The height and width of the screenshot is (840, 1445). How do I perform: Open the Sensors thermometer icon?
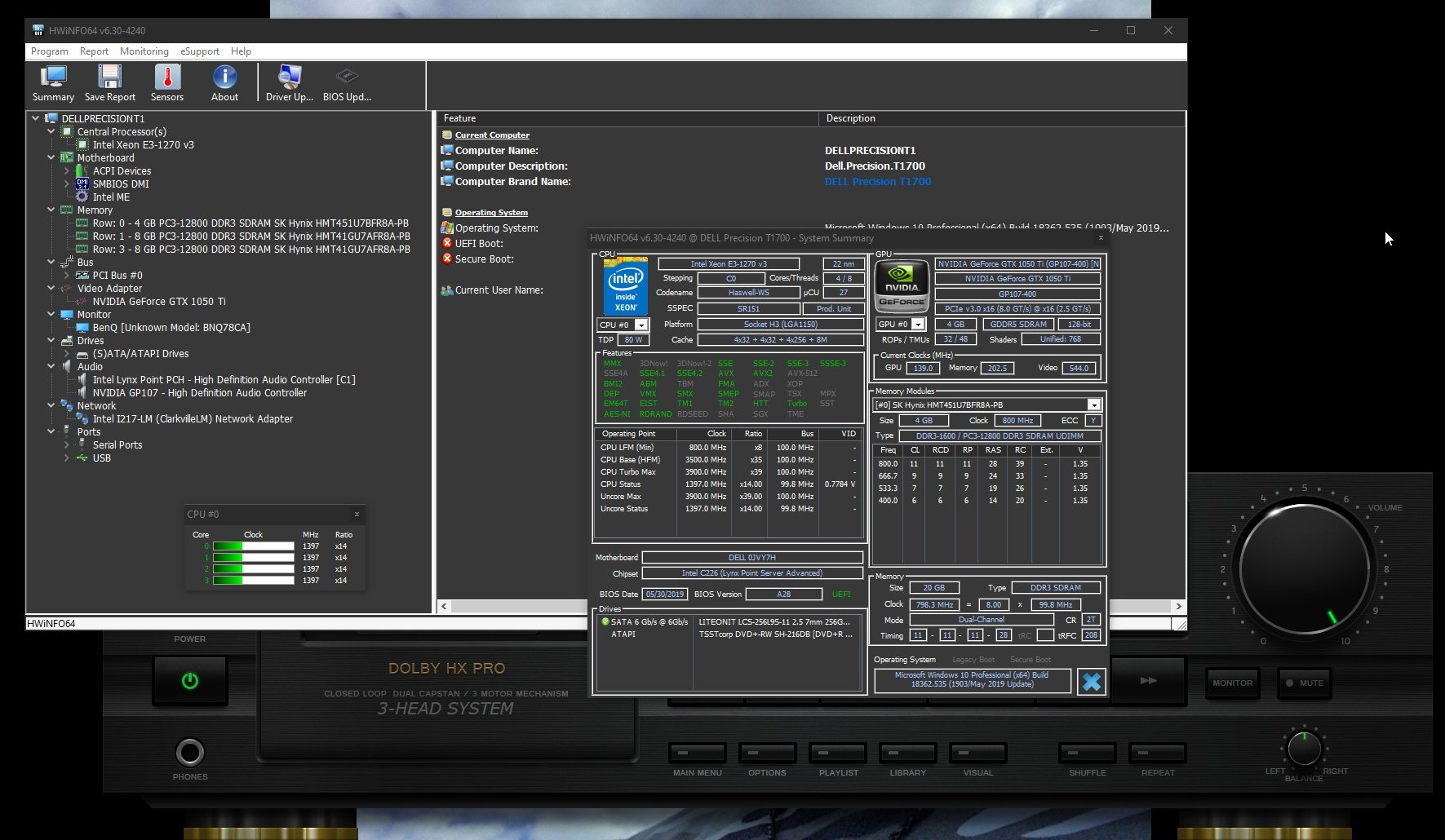click(x=167, y=84)
